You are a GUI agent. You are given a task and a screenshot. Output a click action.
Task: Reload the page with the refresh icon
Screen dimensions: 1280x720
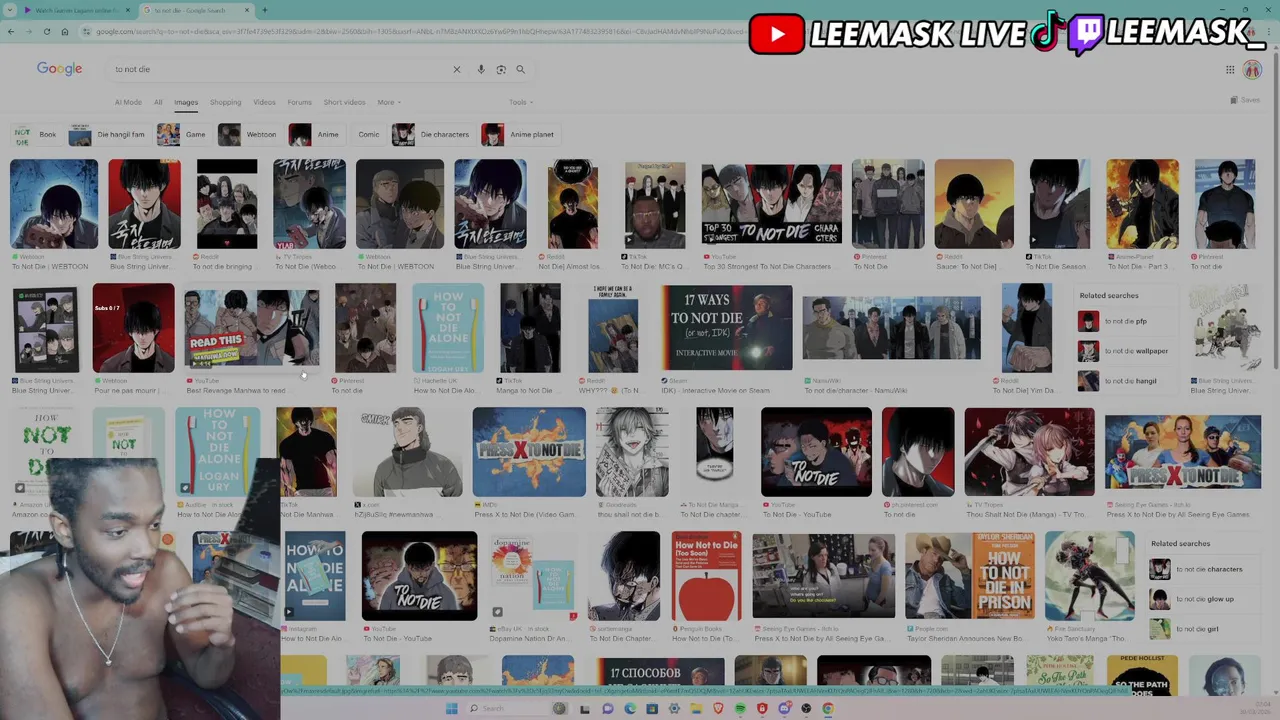[46, 32]
